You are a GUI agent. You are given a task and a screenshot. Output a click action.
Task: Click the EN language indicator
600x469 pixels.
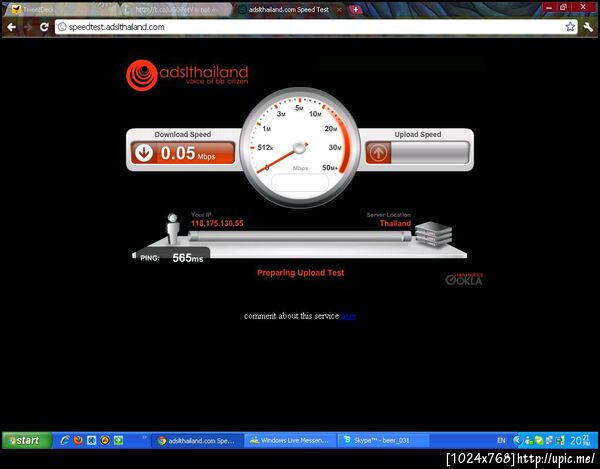(501, 441)
